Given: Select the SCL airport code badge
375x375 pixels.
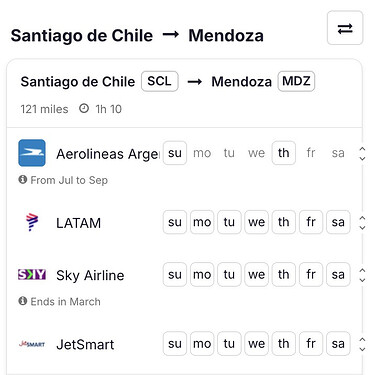Looking at the screenshot, I should pos(160,81).
